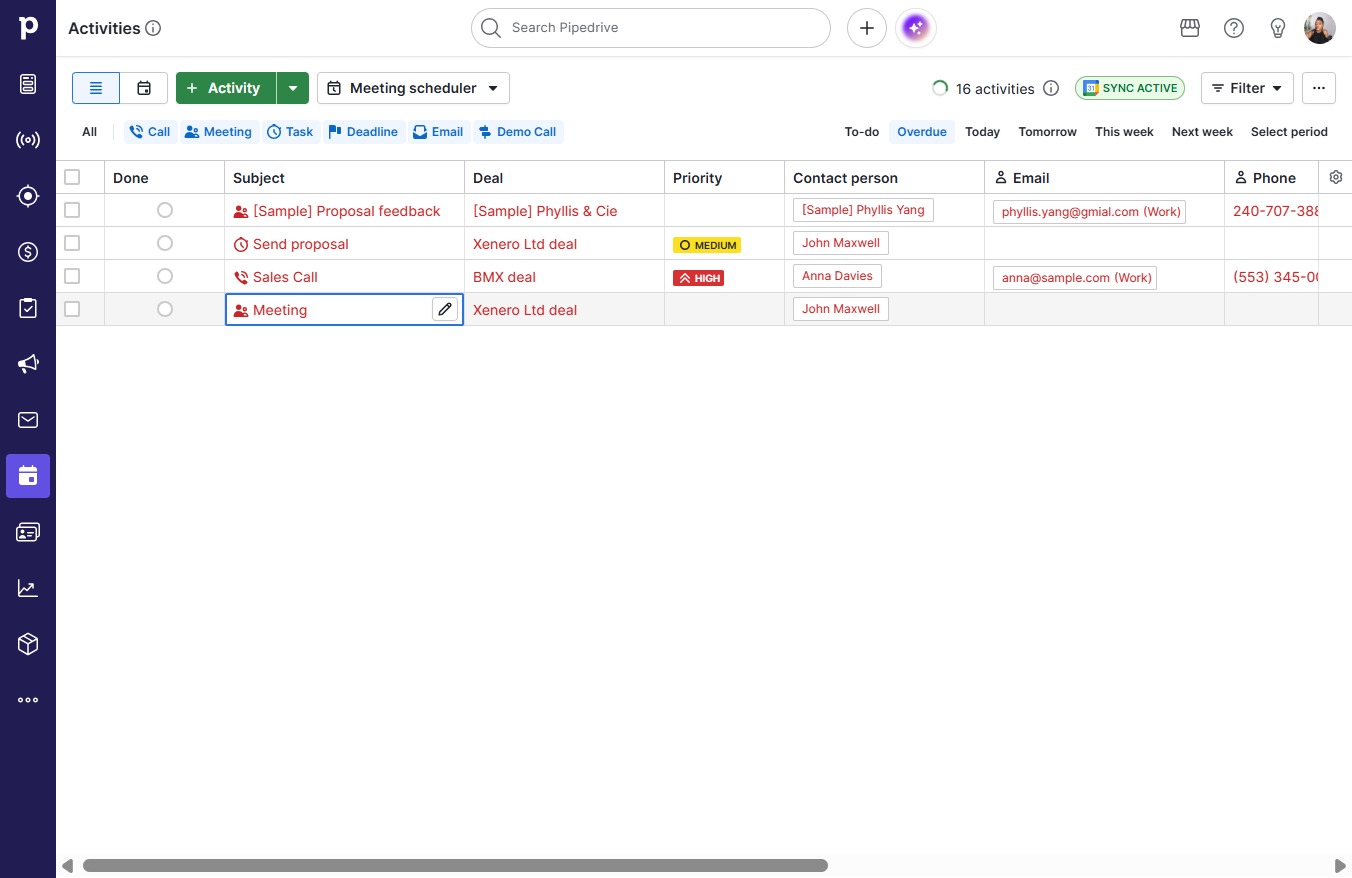Screen dimensions: 1352x878
Task: Open [Sample] Phyllis Yang contact chip
Action: coord(863,210)
